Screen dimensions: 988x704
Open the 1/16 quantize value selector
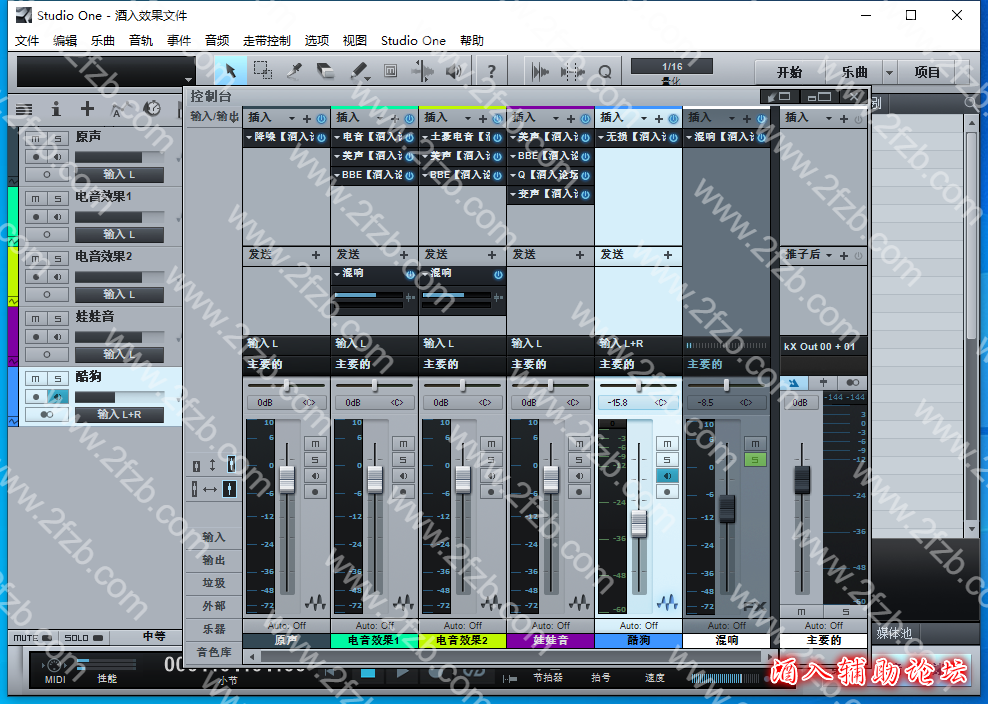pos(672,66)
